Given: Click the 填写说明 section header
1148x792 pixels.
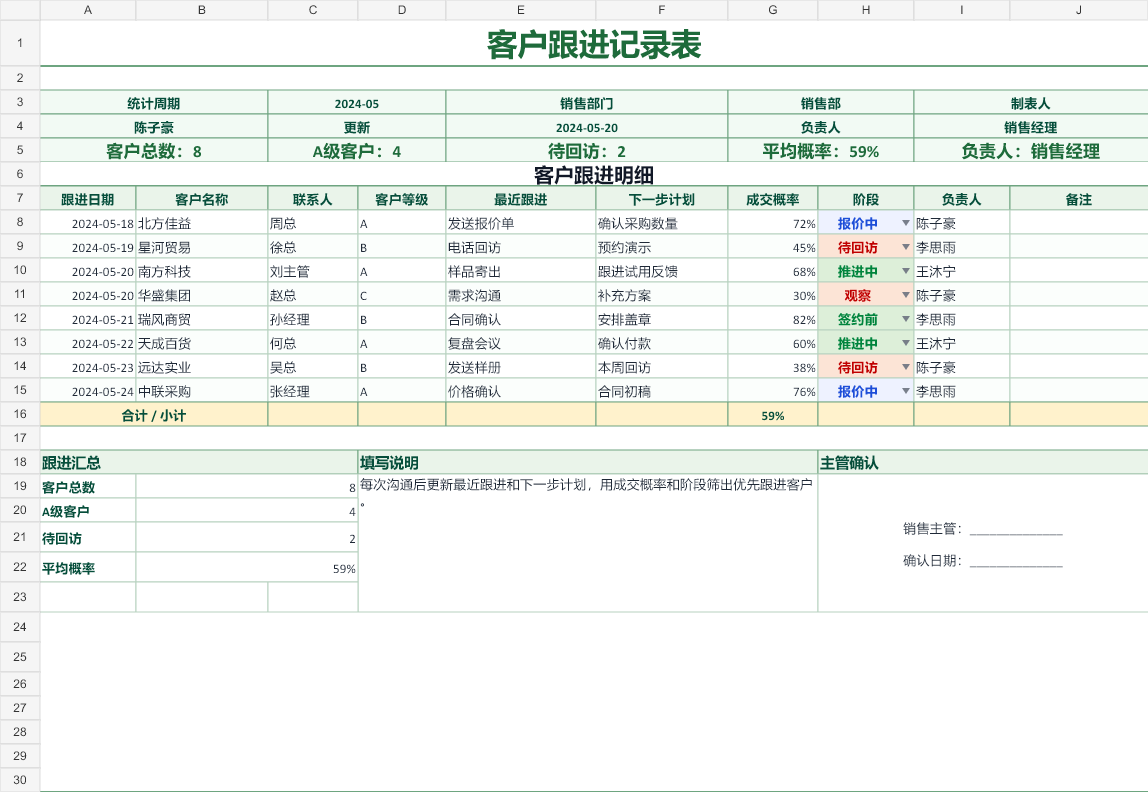Looking at the screenshot, I should point(587,463).
